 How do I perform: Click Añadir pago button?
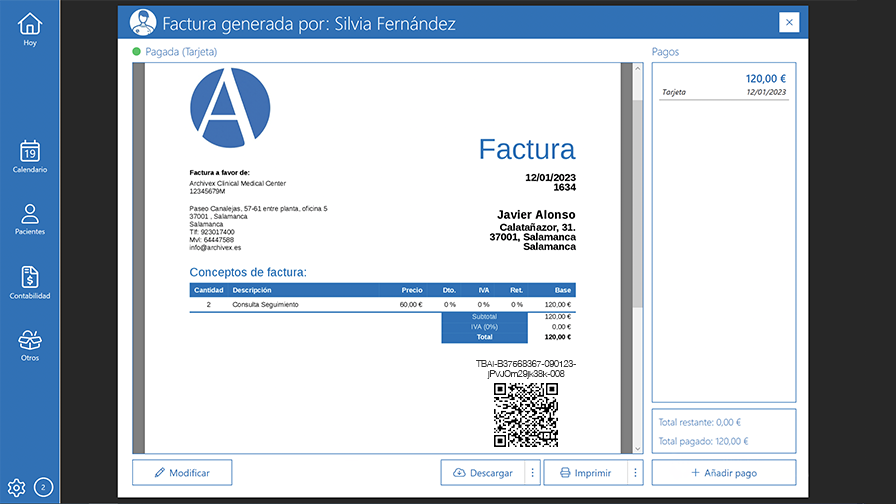[724, 473]
